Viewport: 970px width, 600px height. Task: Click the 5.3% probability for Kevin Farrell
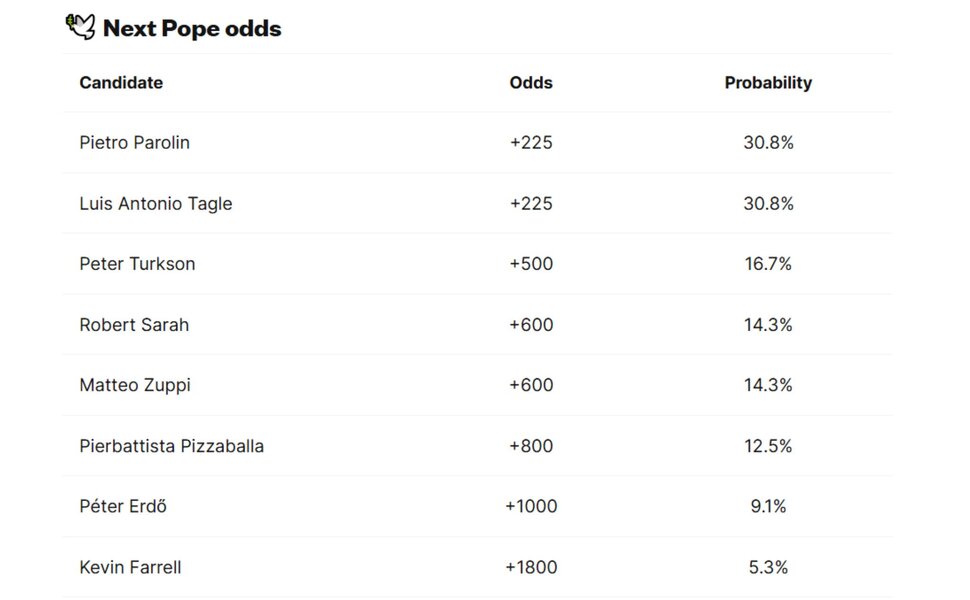(768, 567)
